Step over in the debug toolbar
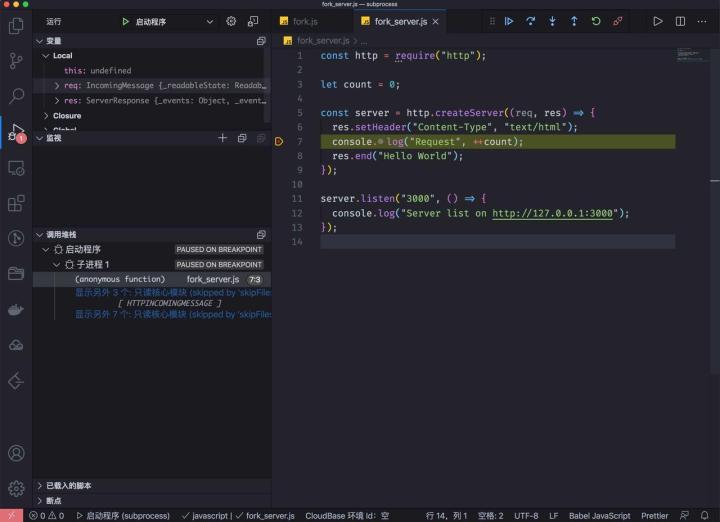This screenshot has width=720, height=522. coord(530,20)
